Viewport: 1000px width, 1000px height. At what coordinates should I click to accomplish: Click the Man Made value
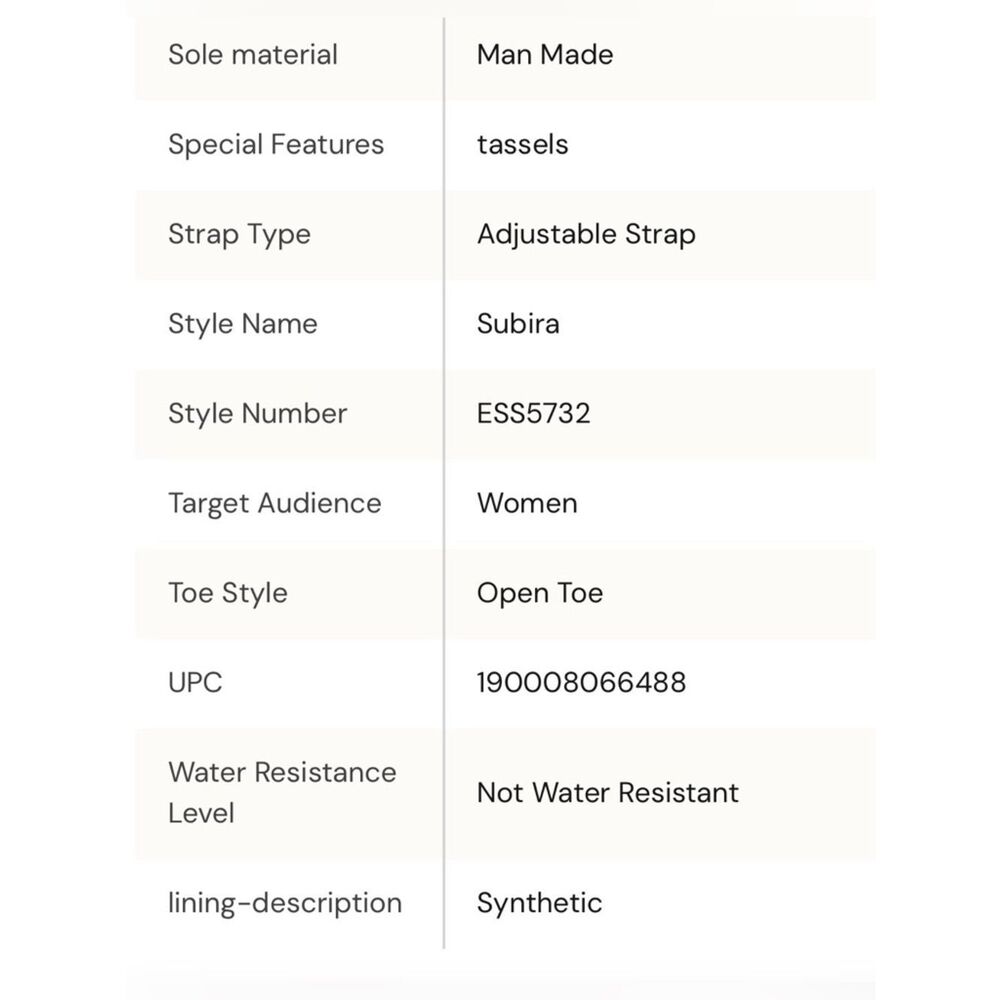[545, 55]
